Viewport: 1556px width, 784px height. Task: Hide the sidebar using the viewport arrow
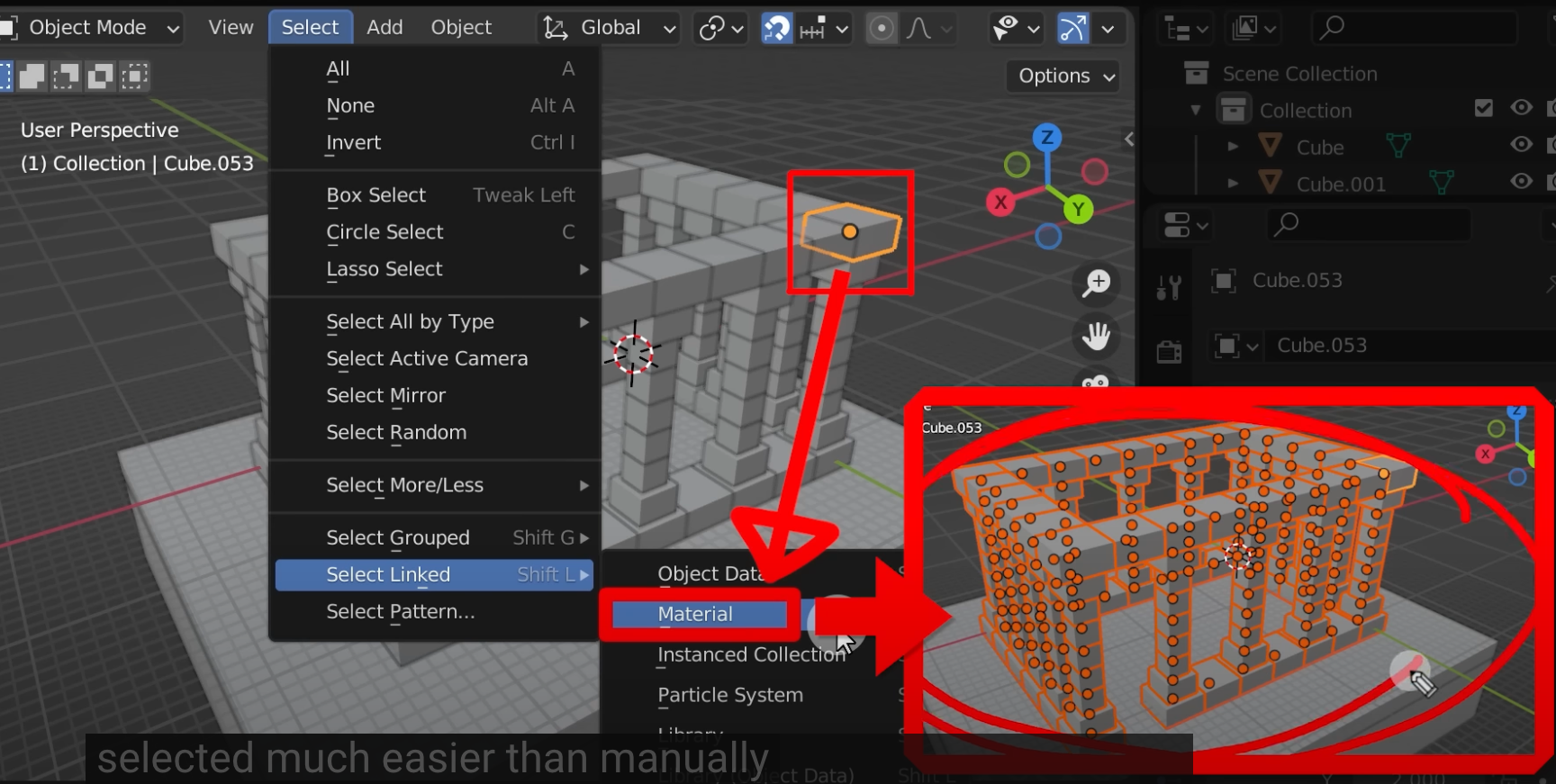coord(1128,139)
